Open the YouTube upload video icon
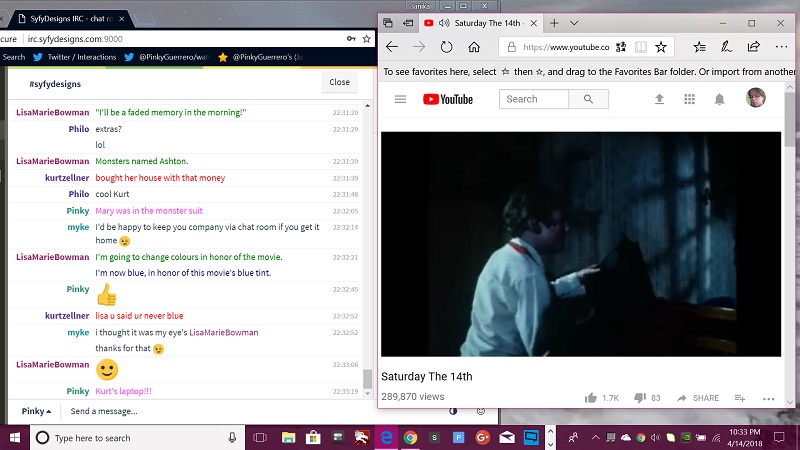Viewport: 800px width, 450px height. pyautogui.click(x=659, y=99)
